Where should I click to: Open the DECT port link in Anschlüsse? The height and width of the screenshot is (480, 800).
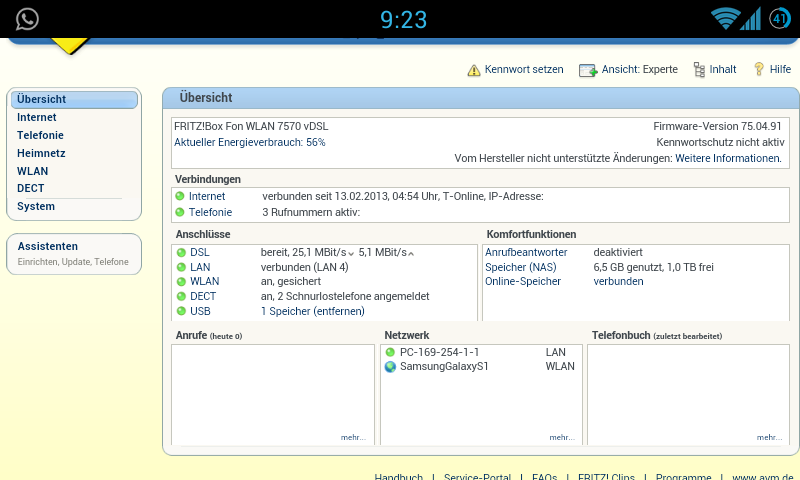pyautogui.click(x=203, y=296)
